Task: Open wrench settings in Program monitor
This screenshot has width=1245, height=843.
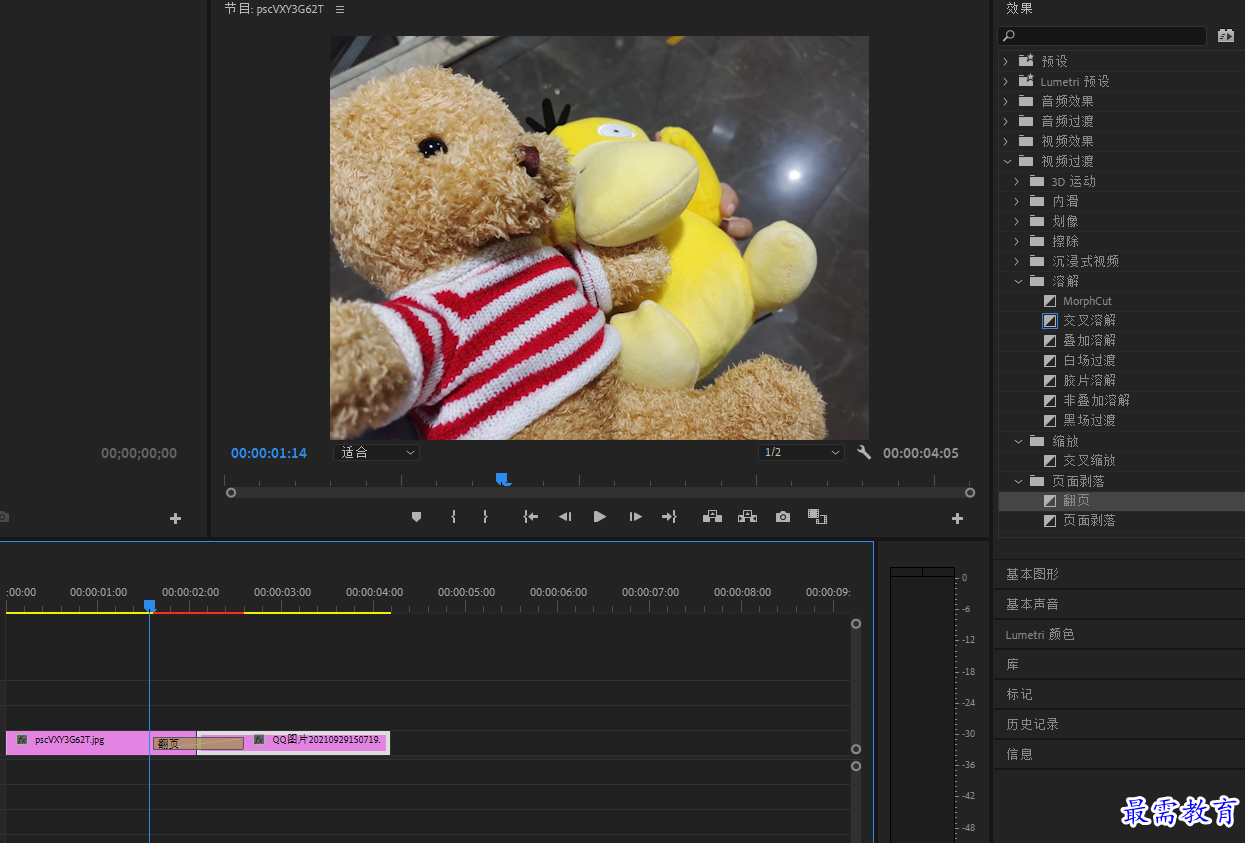Action: click(864, 452)
